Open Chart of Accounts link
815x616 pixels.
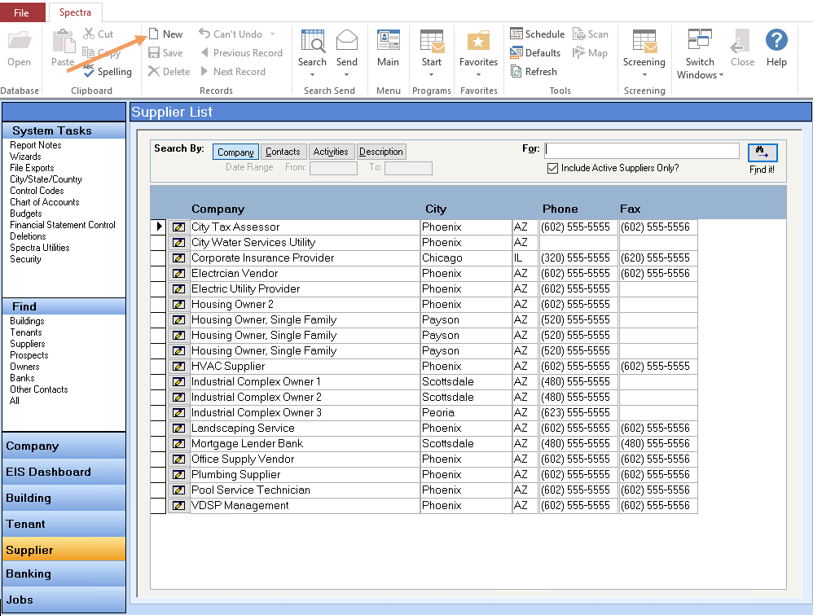(x=44, y=202)
